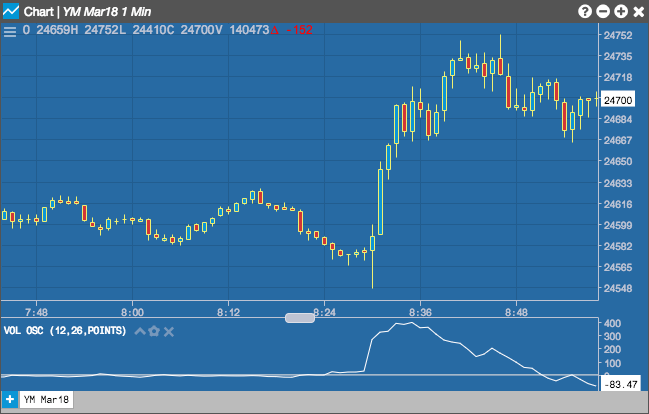This screenshot has width=649, height=414.
Task: Select the YM Mar18 tab
Action: [46, 400]
